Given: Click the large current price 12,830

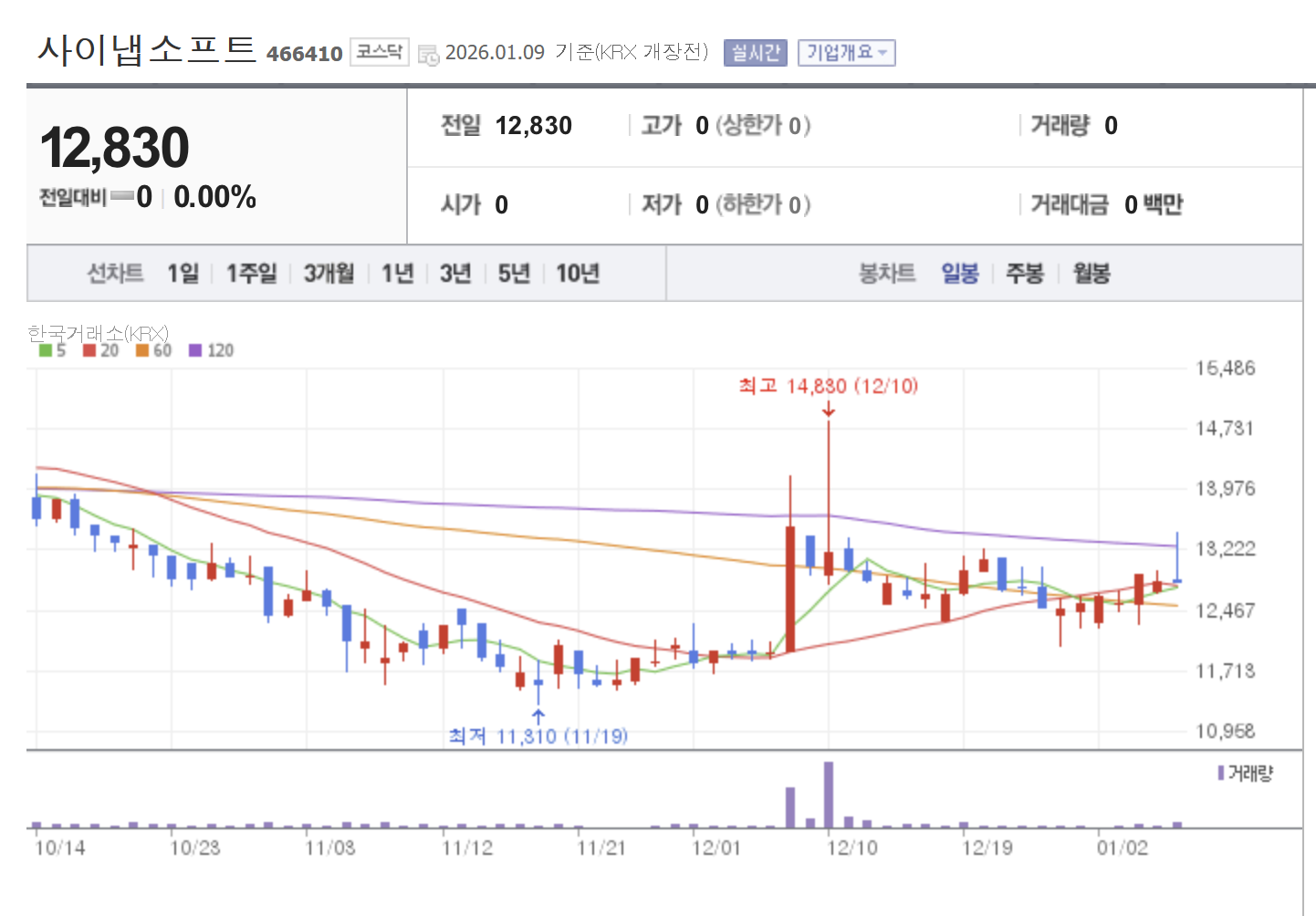Looking at the screenshot, I should (x=115, y=148).
